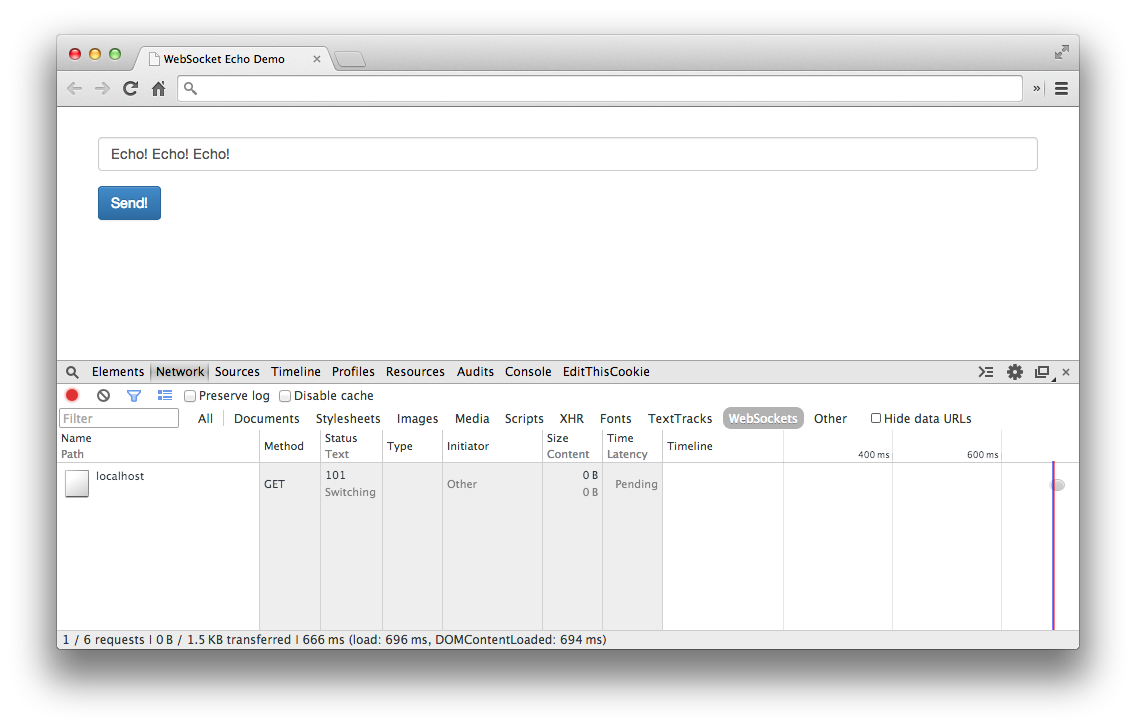Screen dimensions: 1136x728
Task: Enter fullscreen with the corner arrows icon
Action: pos(1061,52)
